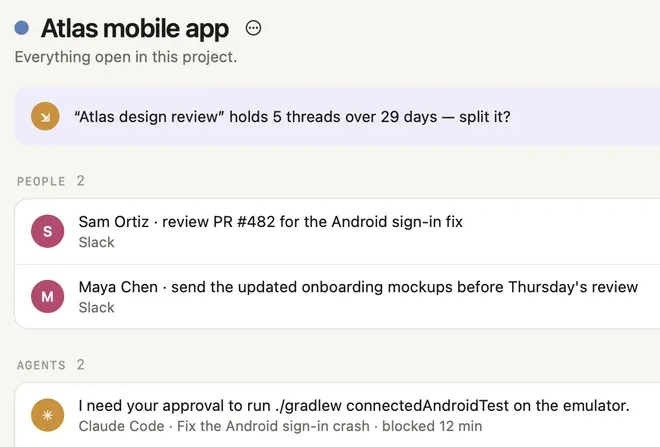The image size is (660, 447).
Task: Click Sam Ortiz's avatar with letter S
Action: tap(48, 231)
